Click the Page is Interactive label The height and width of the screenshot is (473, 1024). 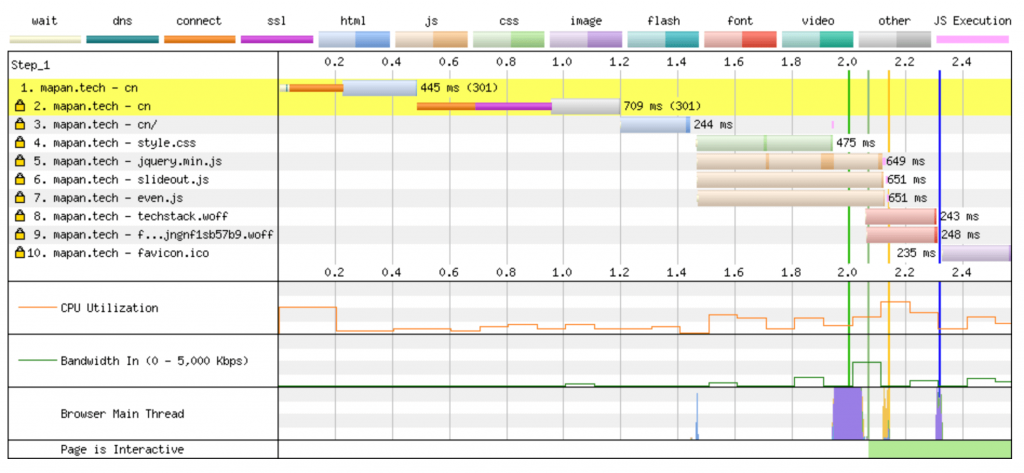point(122,449)
